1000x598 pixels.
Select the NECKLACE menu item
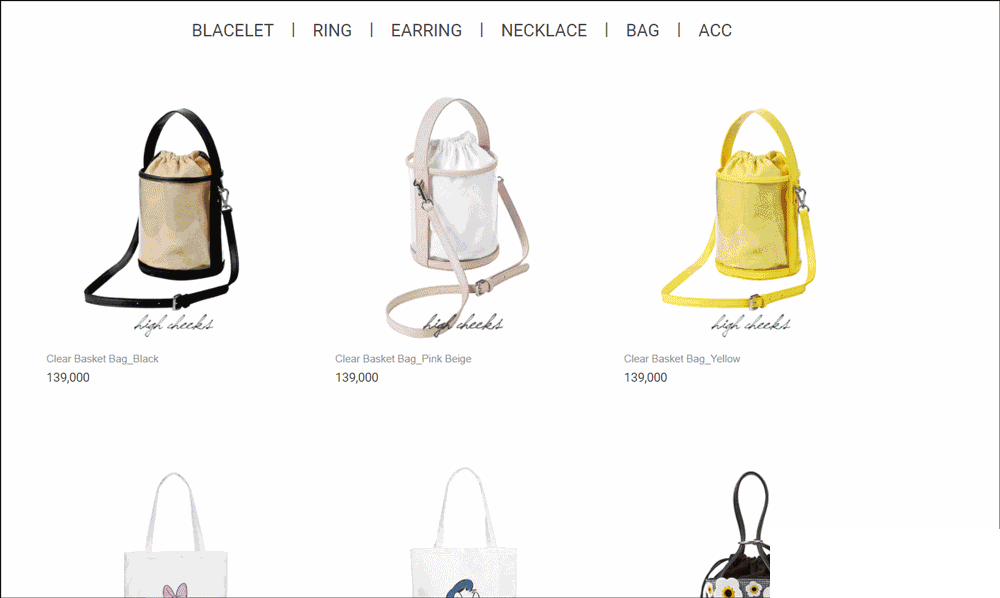coord(544,30)
